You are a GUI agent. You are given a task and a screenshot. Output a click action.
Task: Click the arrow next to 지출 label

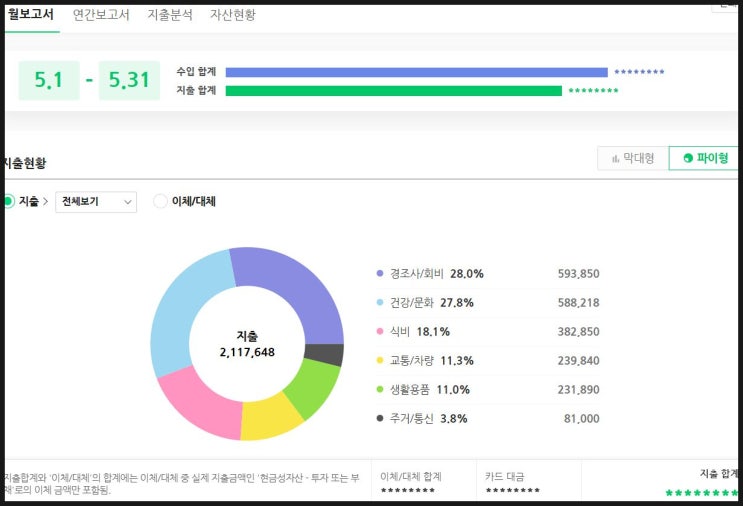point(45,201)
